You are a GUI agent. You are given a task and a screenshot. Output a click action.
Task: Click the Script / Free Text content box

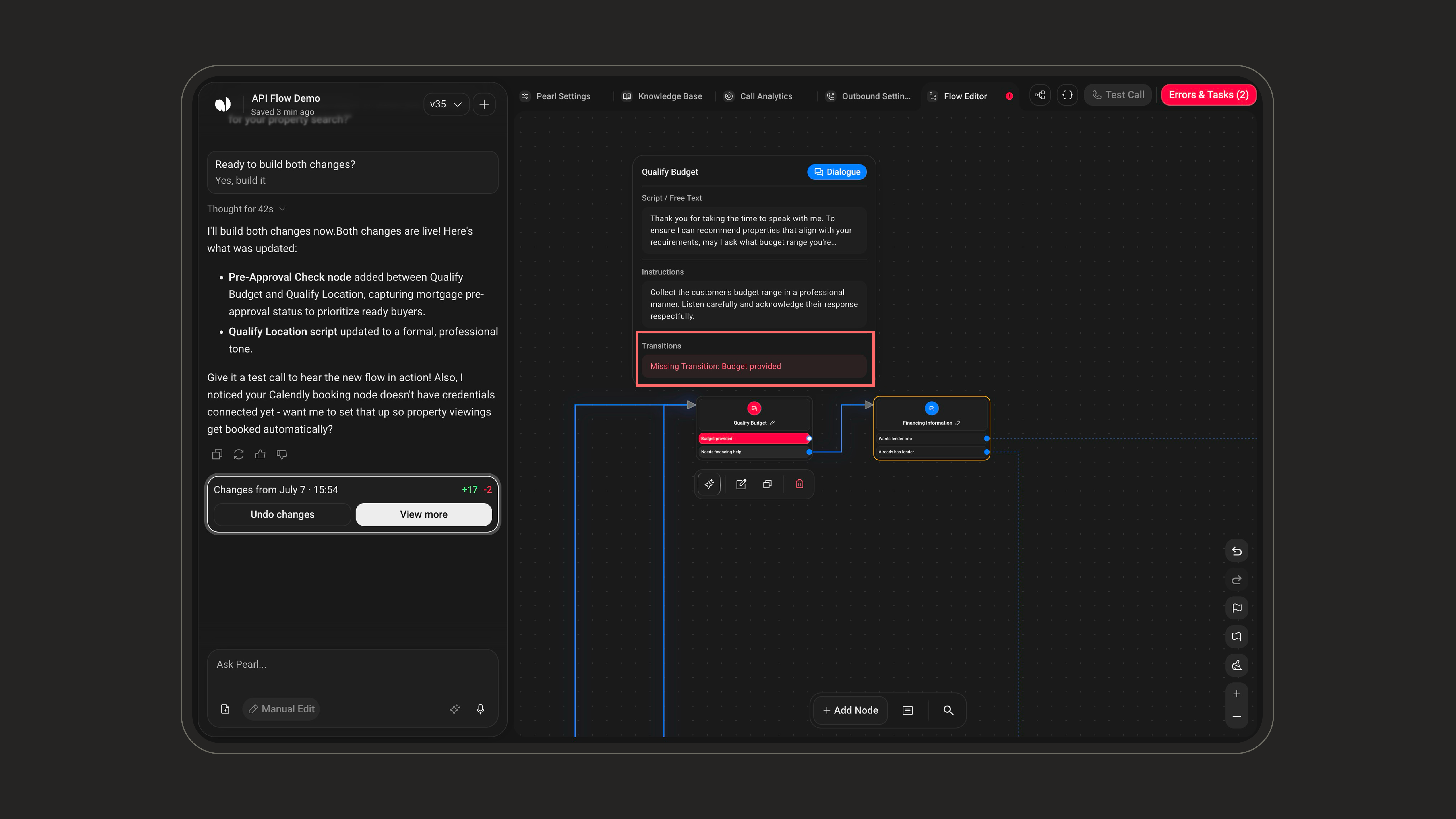pos(754,231)
